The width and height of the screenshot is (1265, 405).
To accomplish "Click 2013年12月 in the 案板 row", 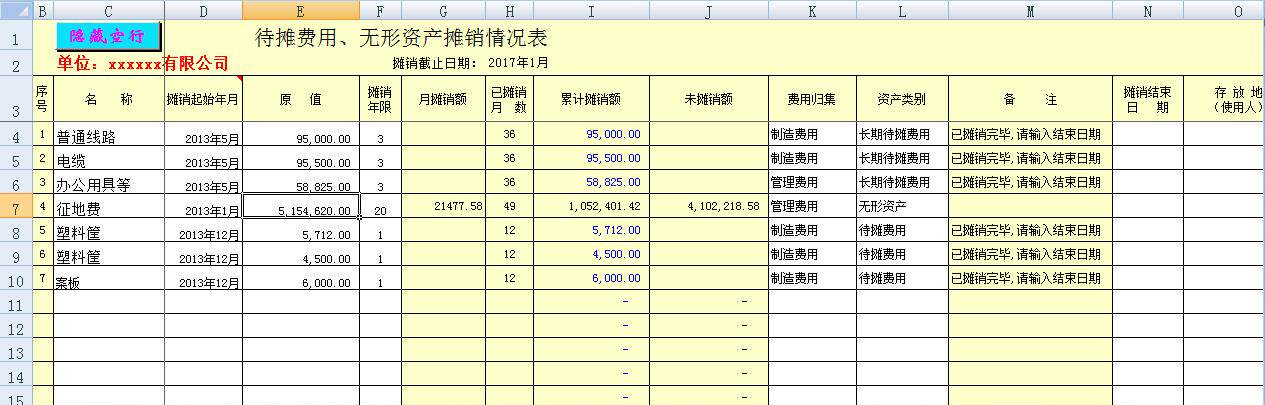I will coord(203,280).
